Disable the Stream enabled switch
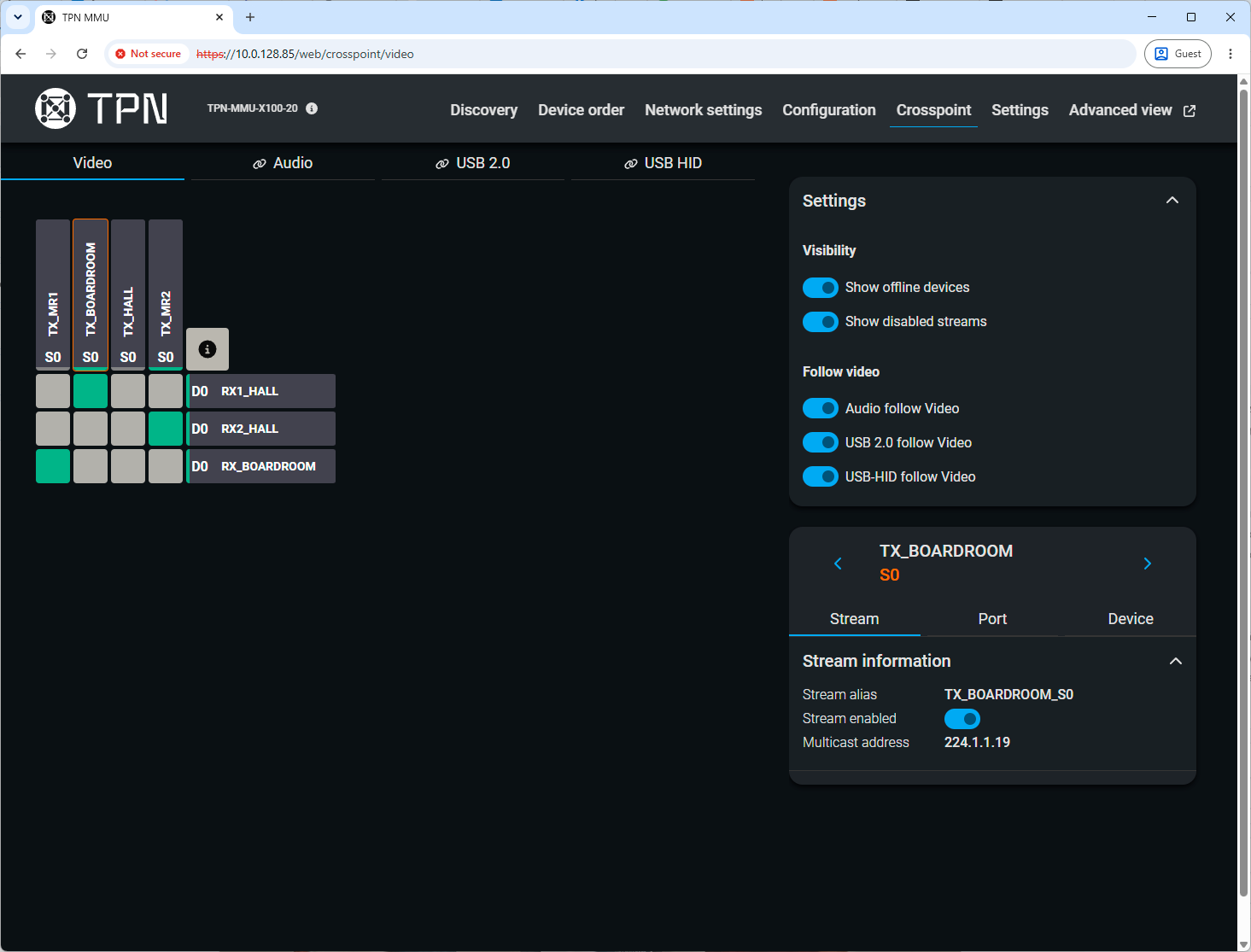Screen dimensions: 1251x952 click(962, 719)
